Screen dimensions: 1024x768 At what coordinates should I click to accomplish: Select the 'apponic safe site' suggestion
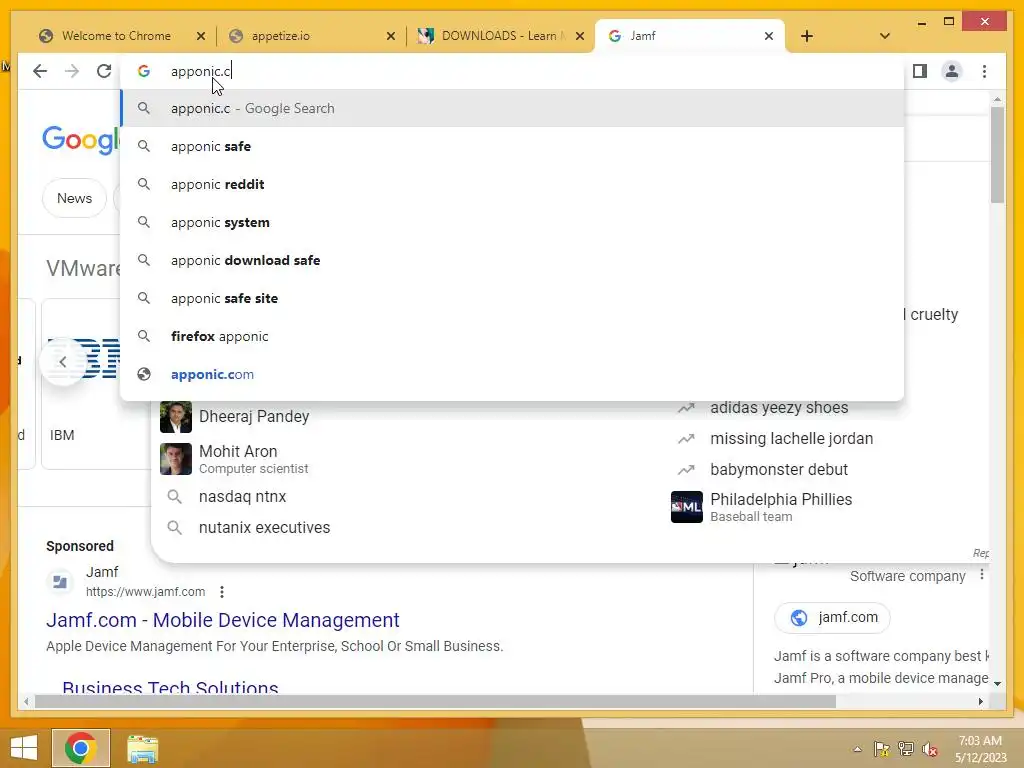point(513,298)
